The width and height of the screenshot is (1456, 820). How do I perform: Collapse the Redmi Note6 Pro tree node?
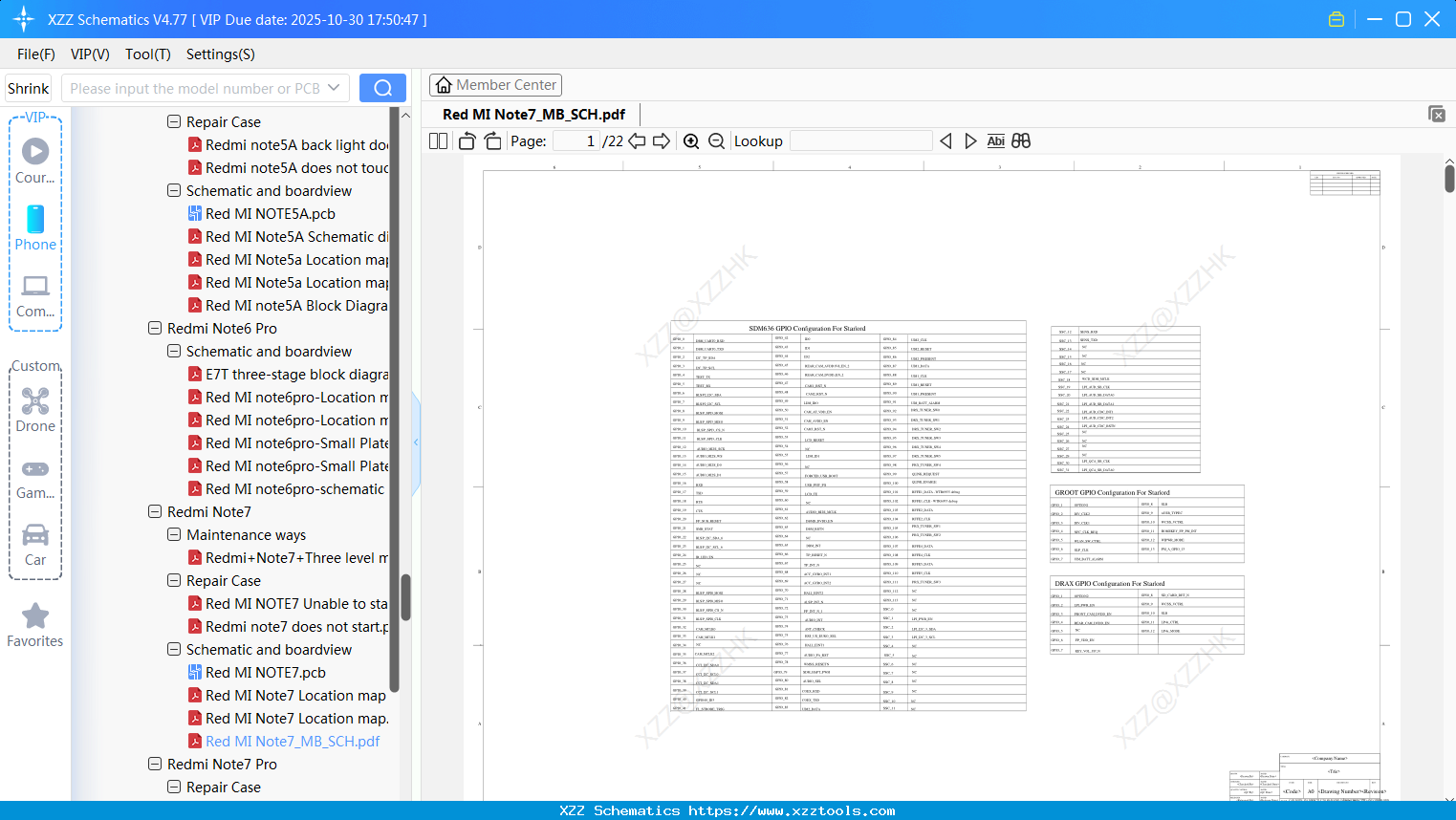155,328
